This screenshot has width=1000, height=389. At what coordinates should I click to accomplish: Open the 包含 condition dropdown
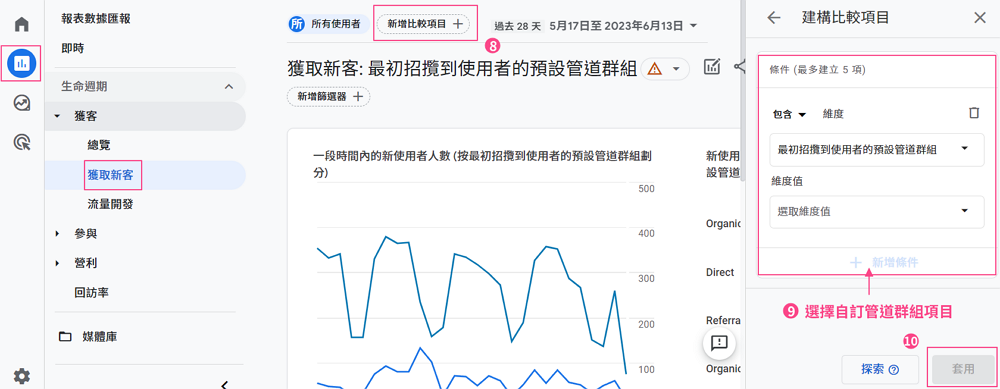pyautogui.click(x=790, y=114)
